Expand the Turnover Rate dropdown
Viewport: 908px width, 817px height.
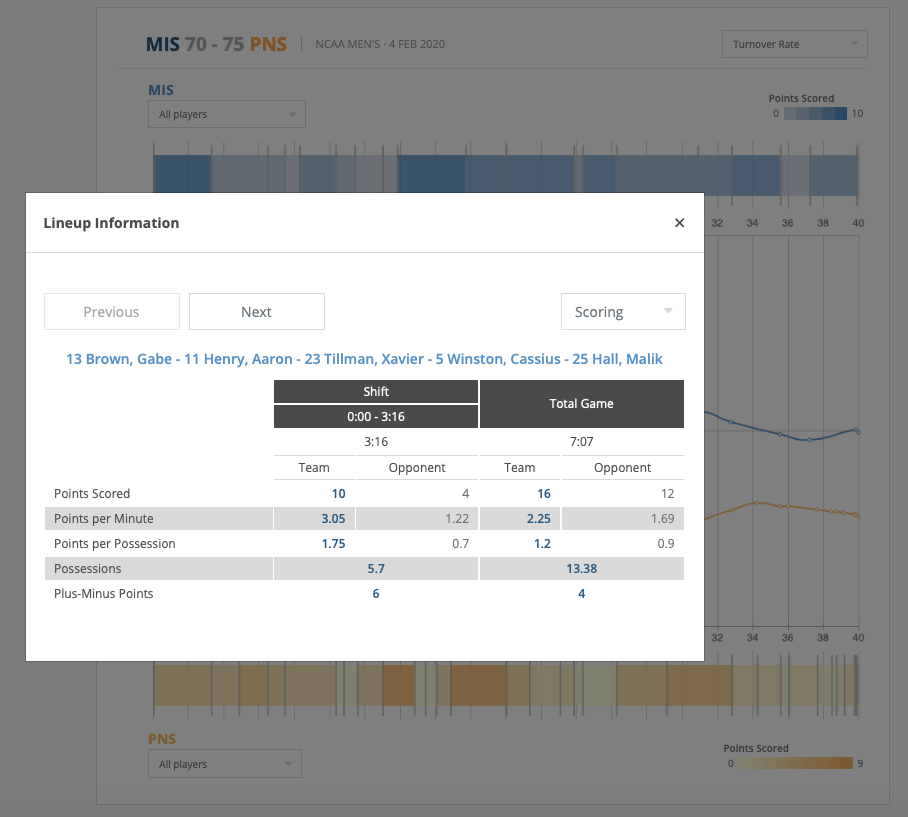coord(794,44)
